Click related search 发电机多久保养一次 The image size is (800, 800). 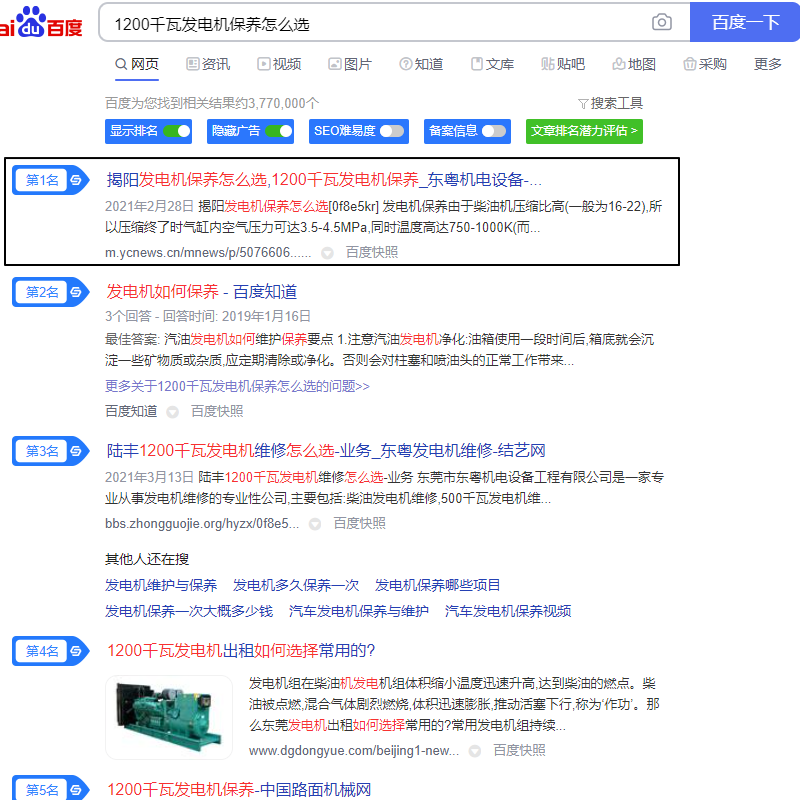click(x=296, y=585)
